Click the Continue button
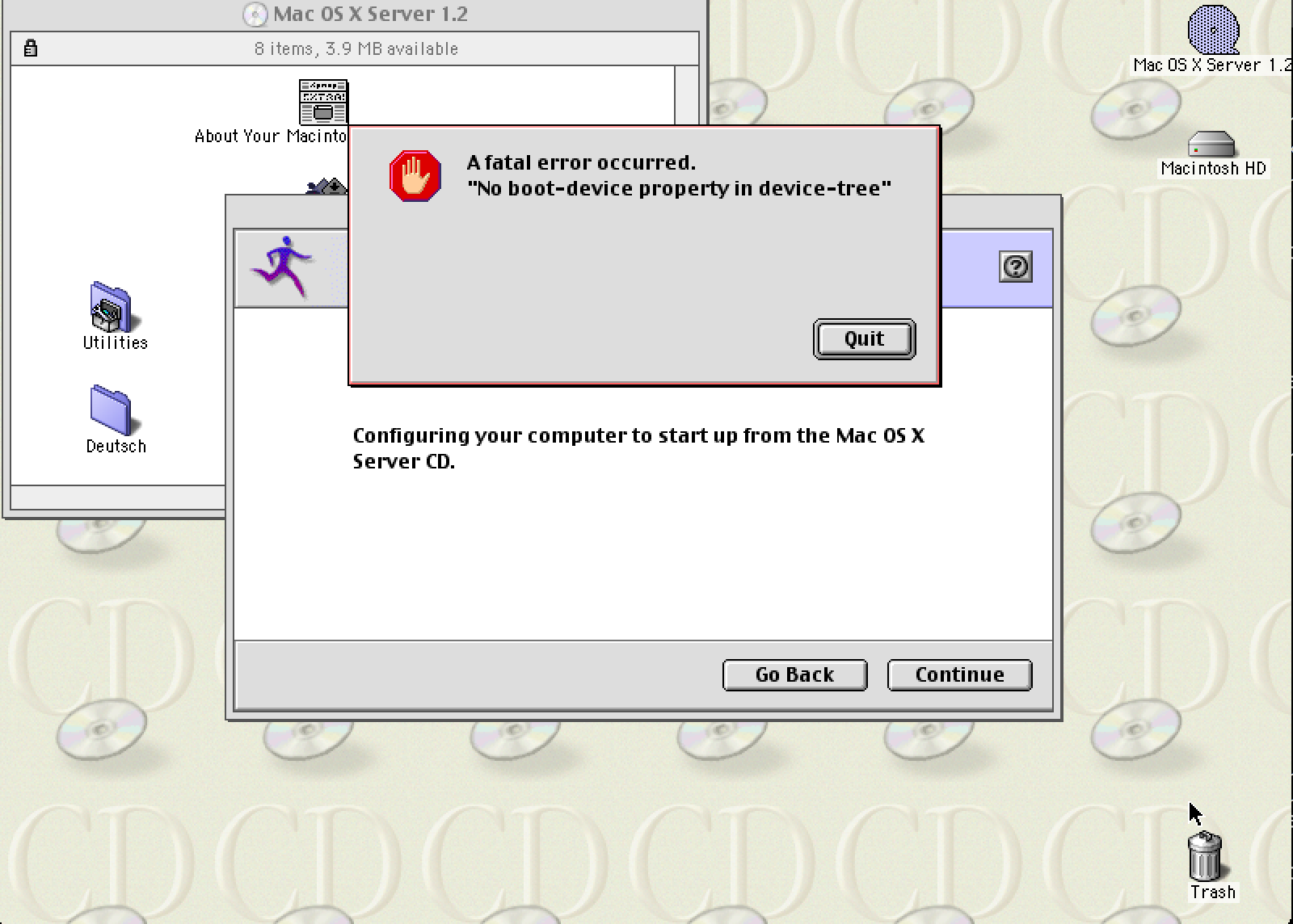The image size is (1293, 924). (959, 674)
